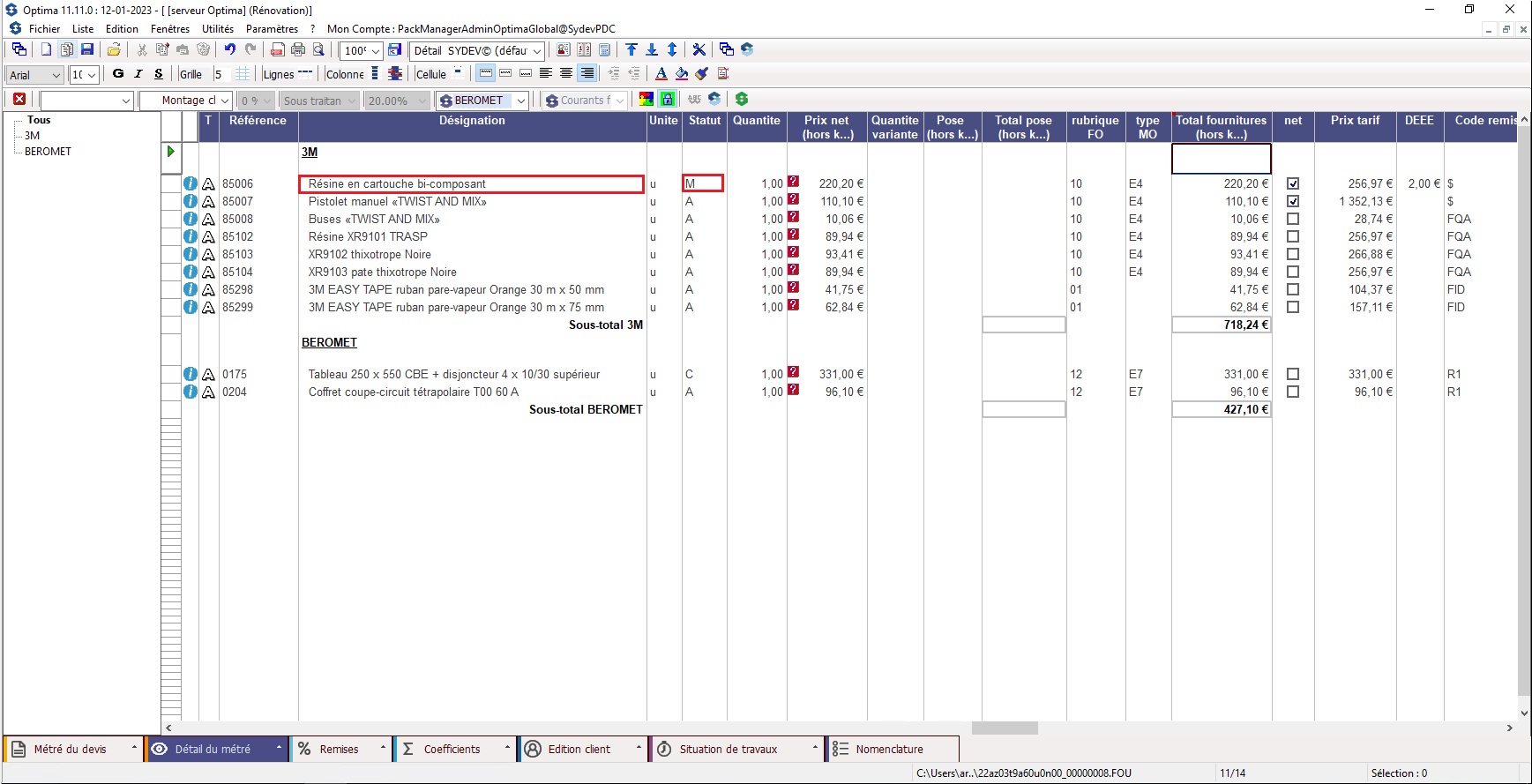This screenshot has width=1532, height=784.
Task: Open the Utilités menu
Action: tap(218, 29)
